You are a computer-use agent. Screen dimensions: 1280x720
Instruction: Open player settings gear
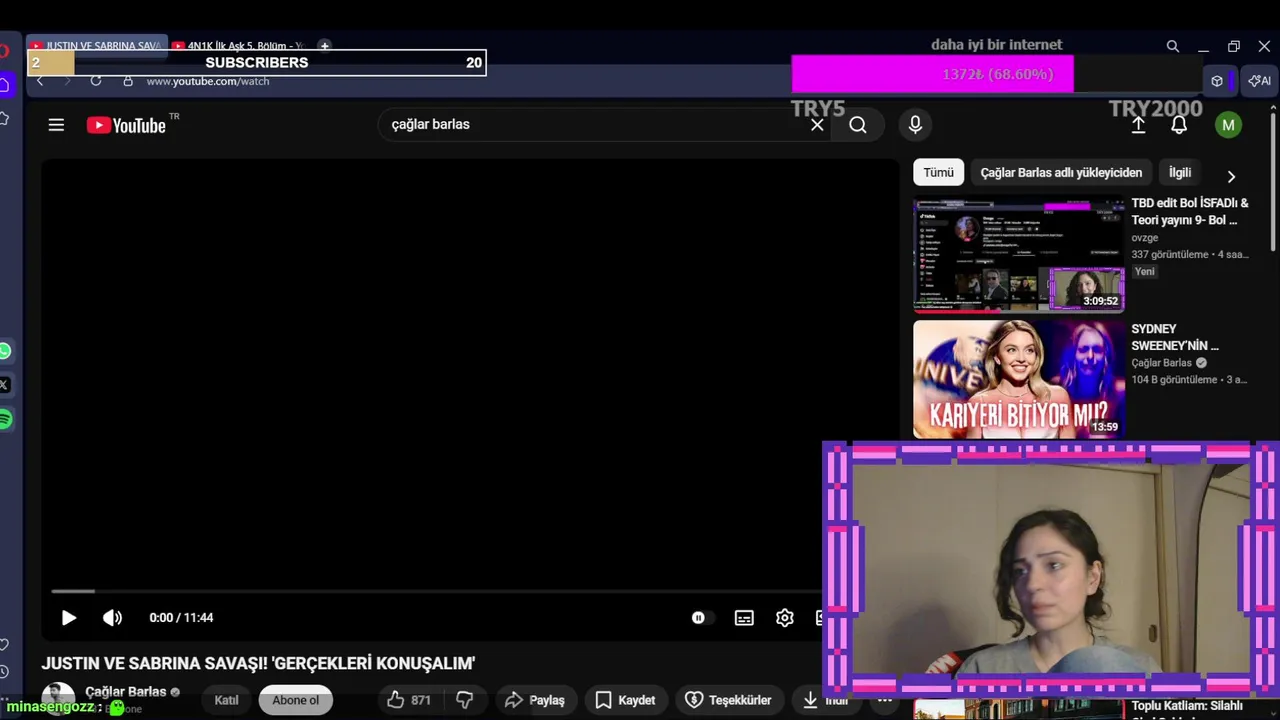(785, 618)
